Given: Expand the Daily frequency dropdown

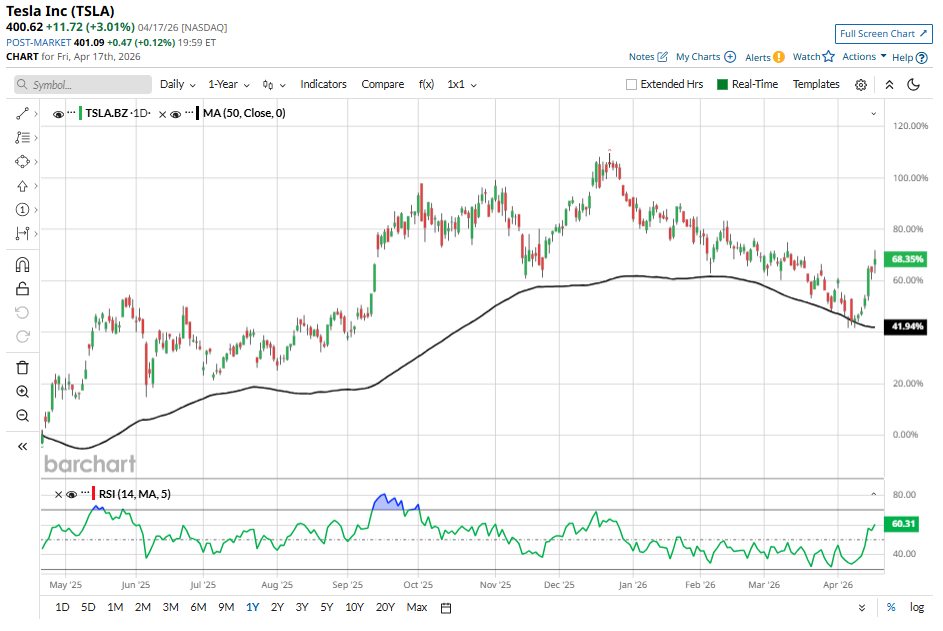Looking at the screenshot, I should click(178, 85).
